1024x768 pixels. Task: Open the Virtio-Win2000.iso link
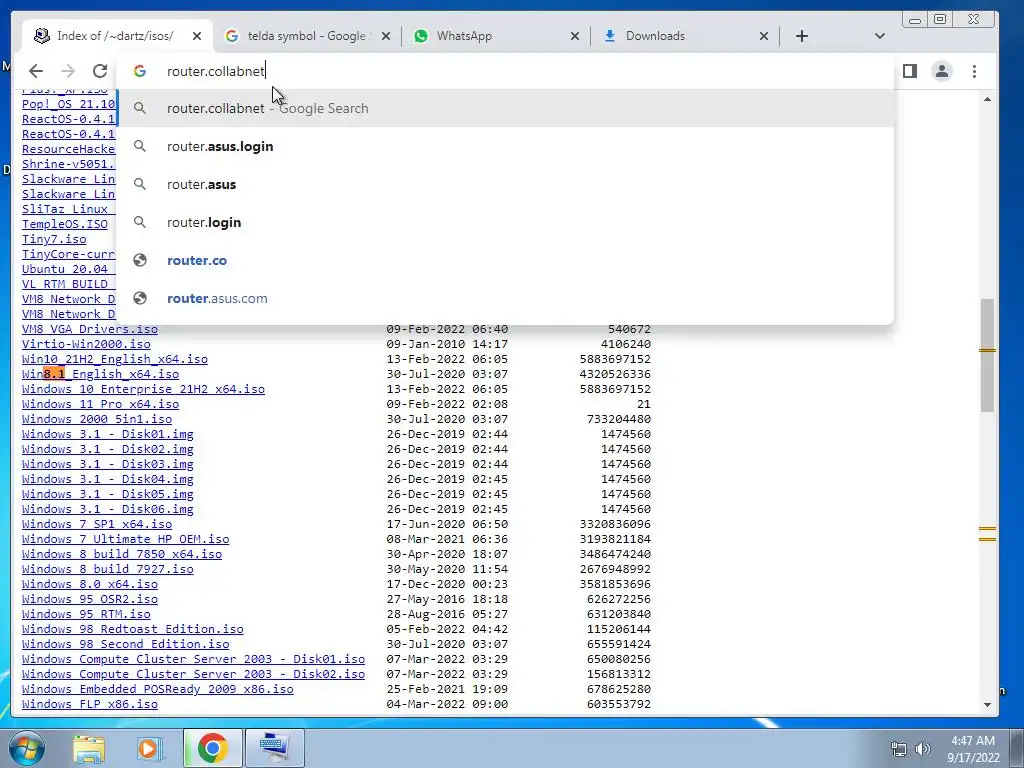pyautogui.click(x=86, y=344)
